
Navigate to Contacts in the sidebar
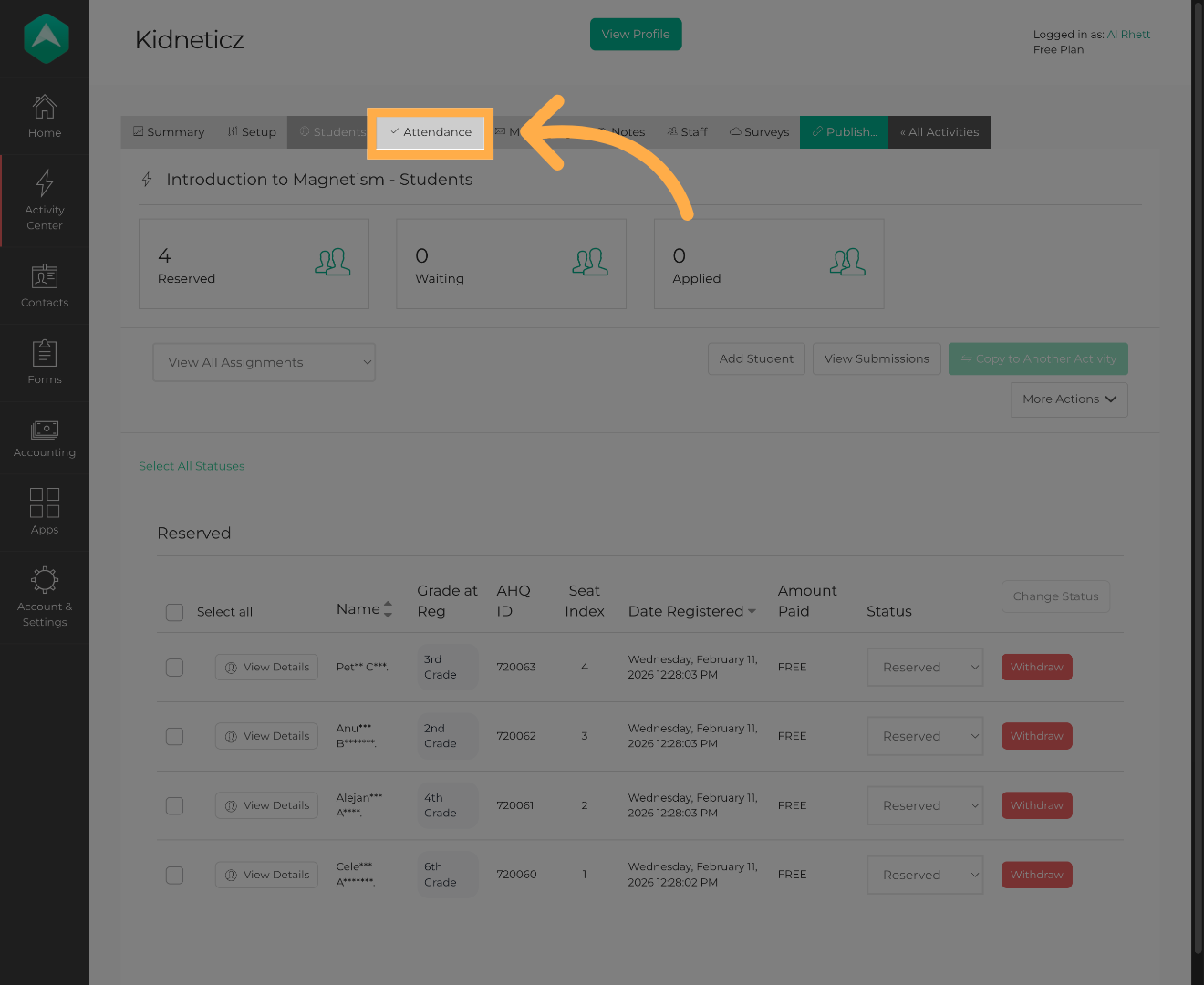coord(45,285)
